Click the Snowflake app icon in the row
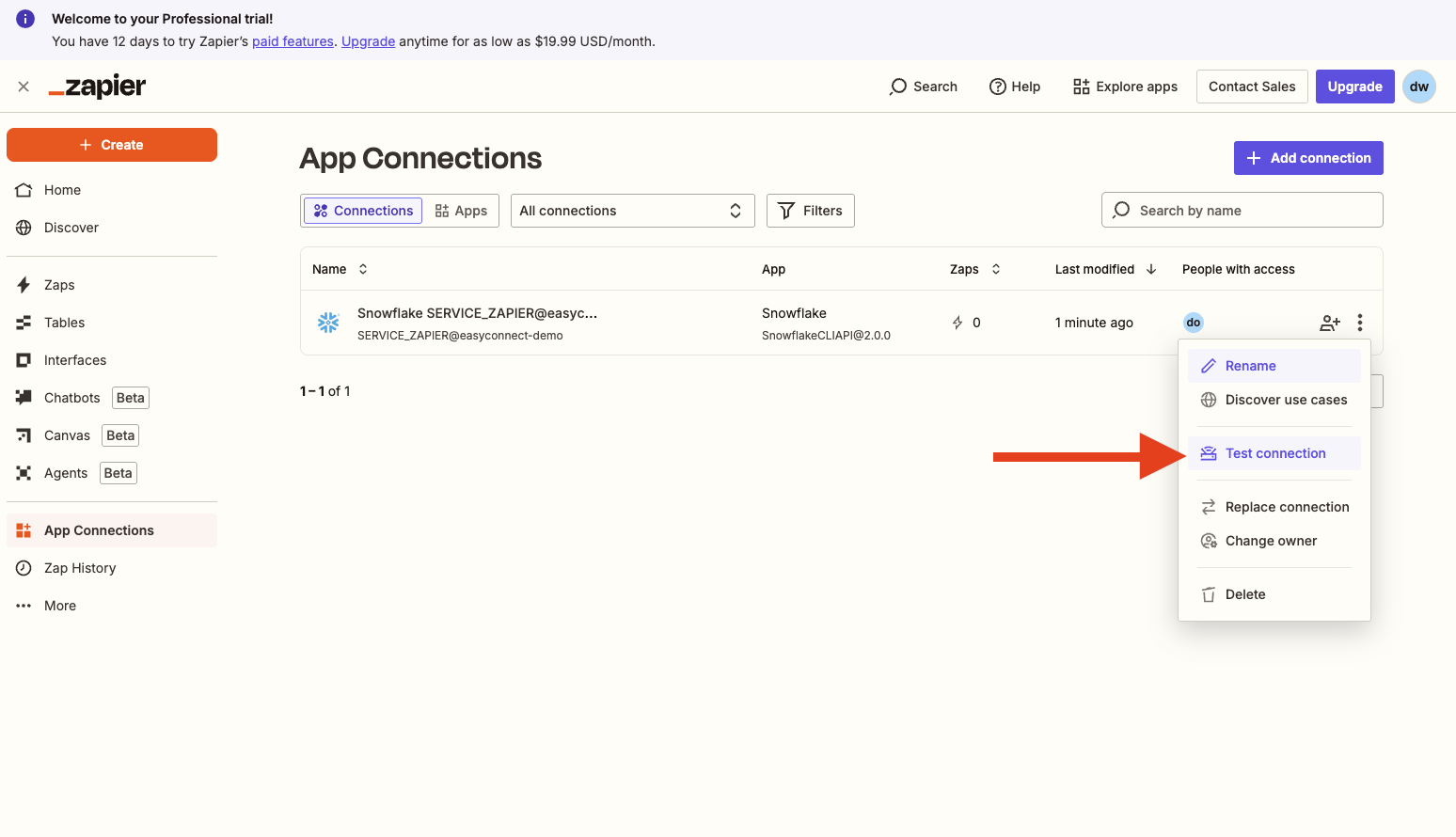 [x=328, y=323]
